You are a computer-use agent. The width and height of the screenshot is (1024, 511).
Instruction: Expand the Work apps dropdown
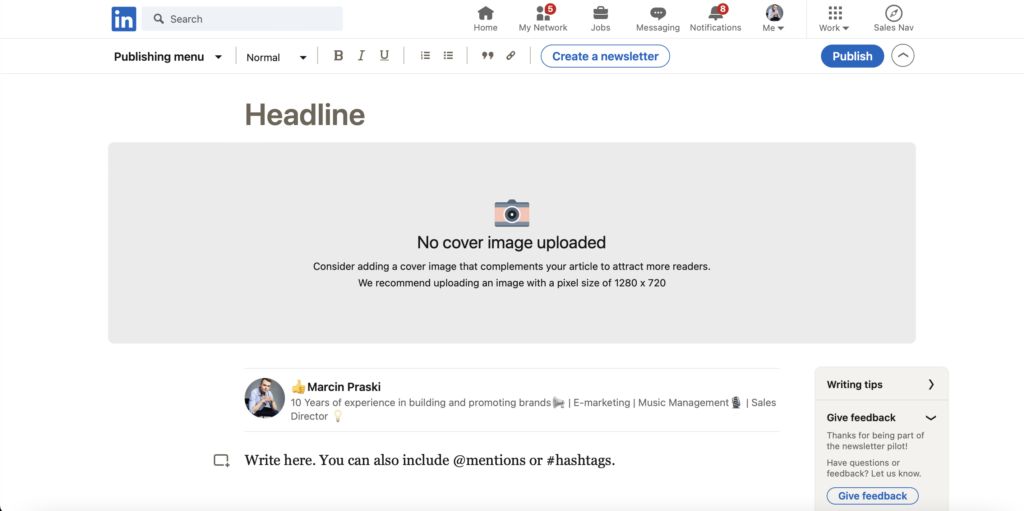[x=834, y=19]
